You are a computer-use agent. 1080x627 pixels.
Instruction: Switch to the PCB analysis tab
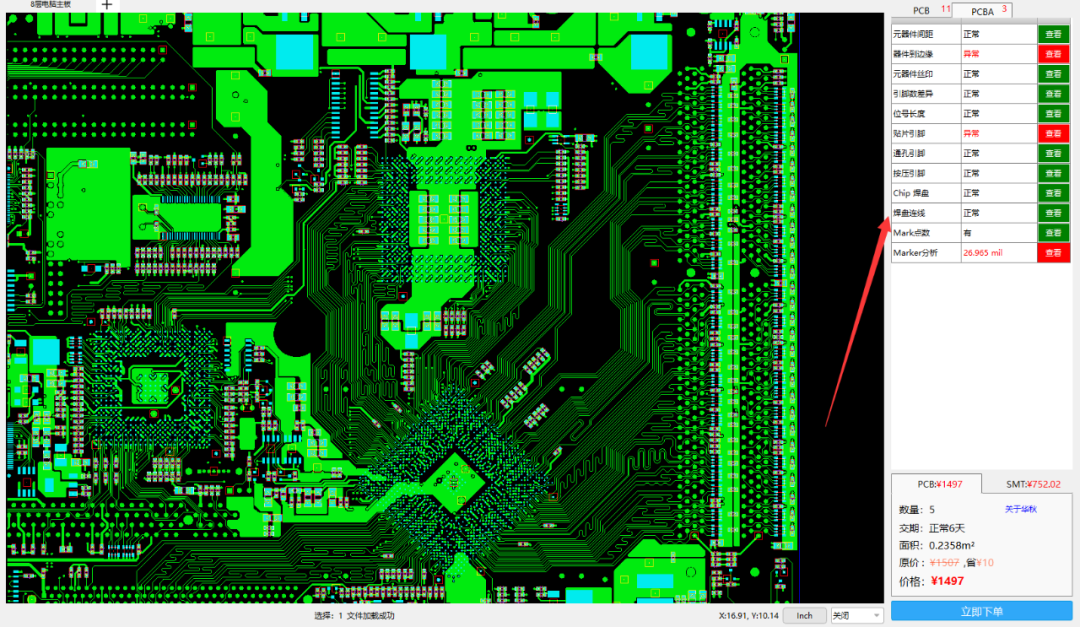click(x=921, y=10)
